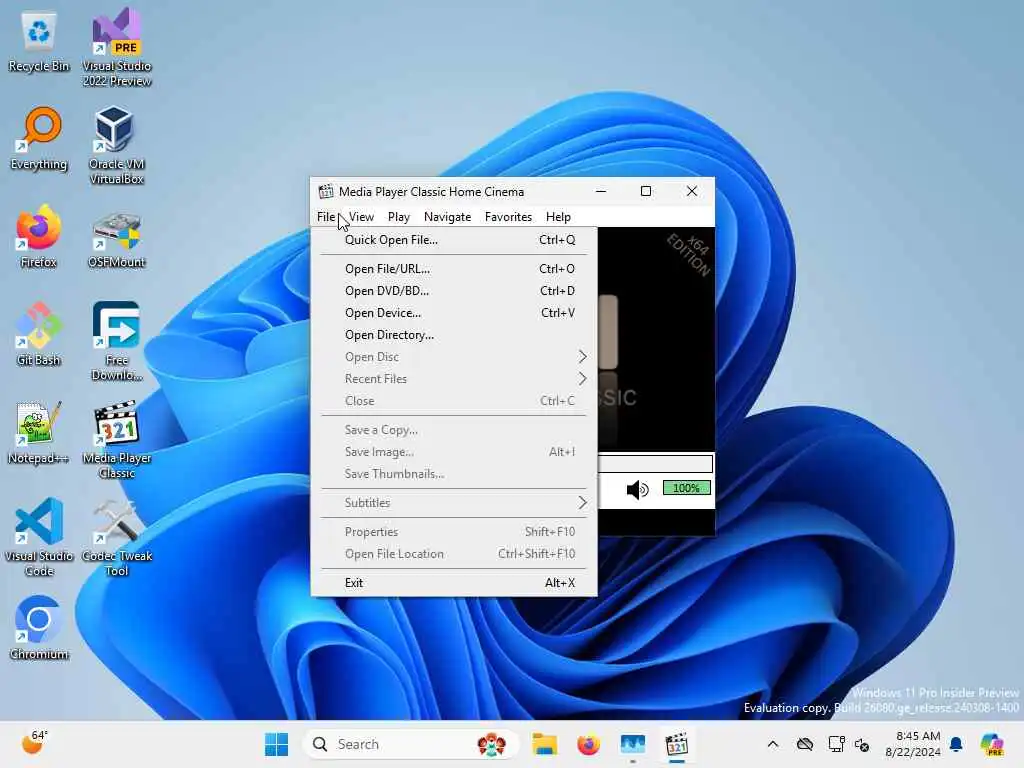Select Media Player Classic desktop shortcut

(116, 439)
